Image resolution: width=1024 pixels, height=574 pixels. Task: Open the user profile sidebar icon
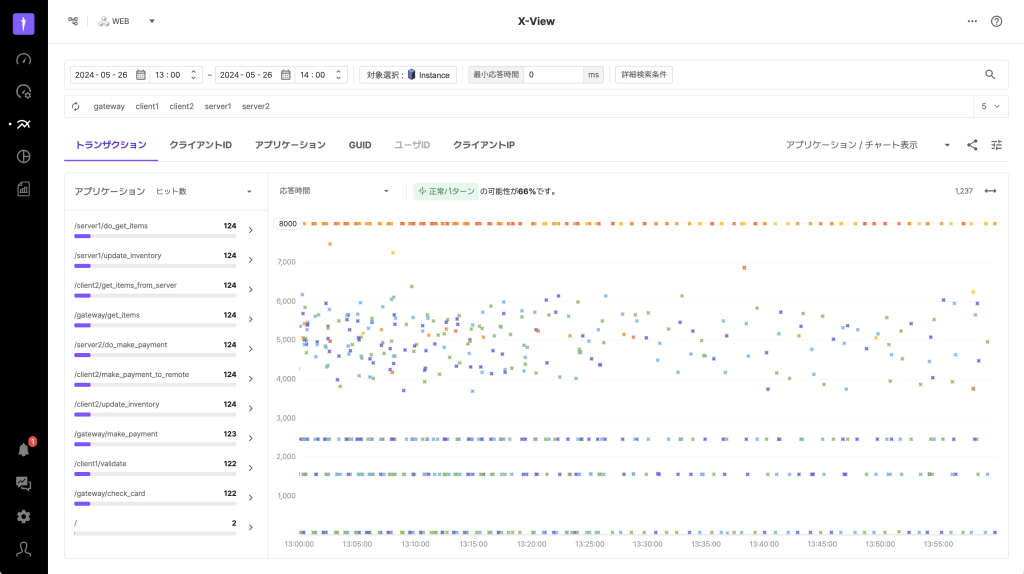24,549
